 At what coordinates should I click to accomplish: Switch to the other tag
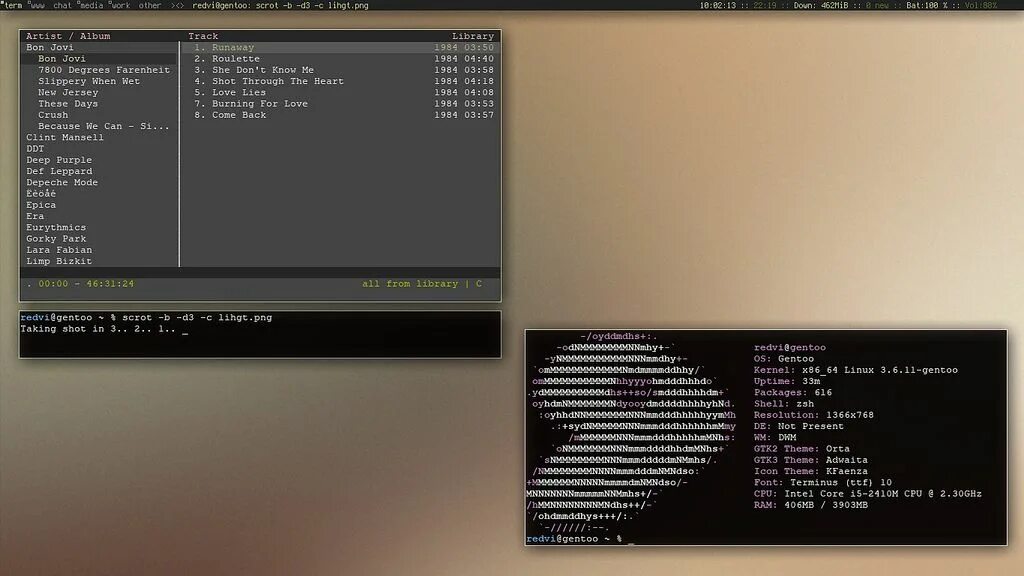(150, 5)
